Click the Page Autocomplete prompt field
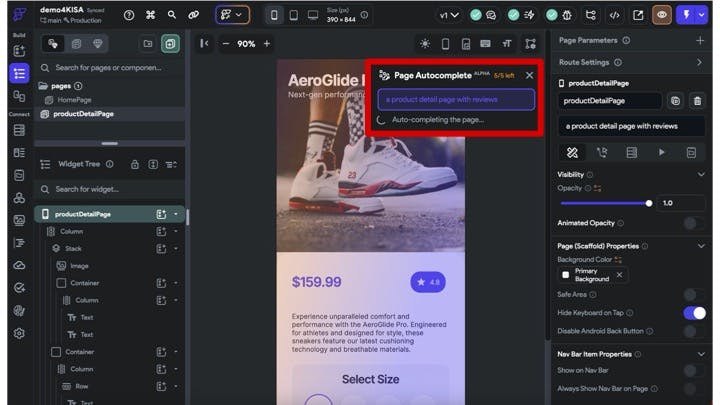The image size is (720, 405). [456, 100]
